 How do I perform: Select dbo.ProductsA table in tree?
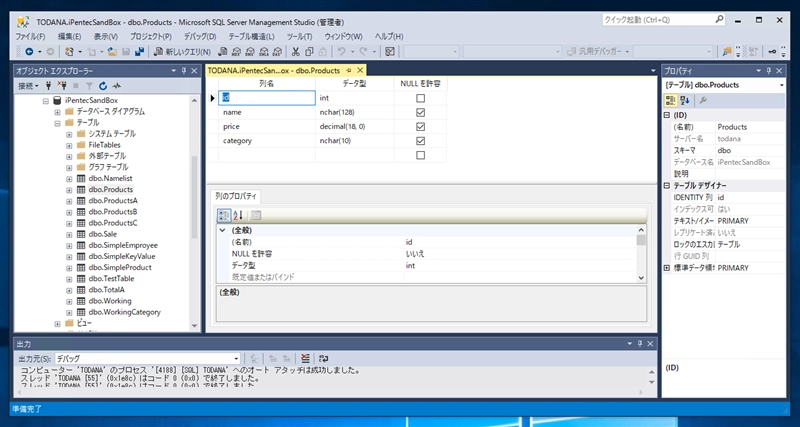point(113,200)
